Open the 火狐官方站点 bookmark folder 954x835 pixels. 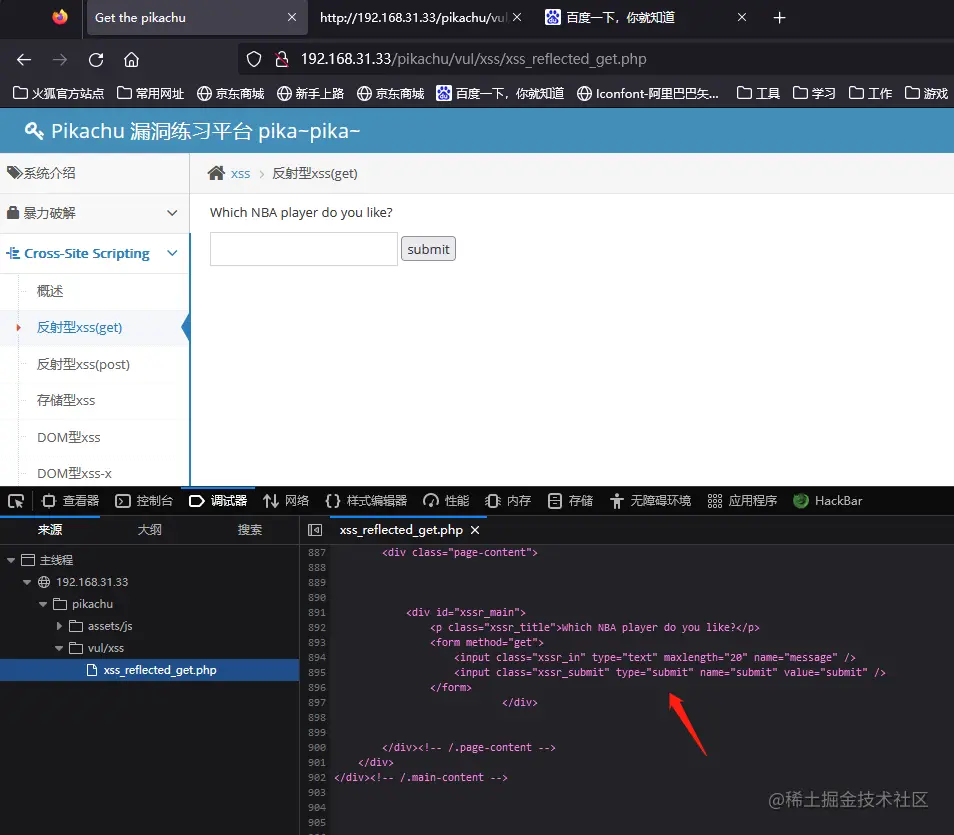tap(58, 93)
